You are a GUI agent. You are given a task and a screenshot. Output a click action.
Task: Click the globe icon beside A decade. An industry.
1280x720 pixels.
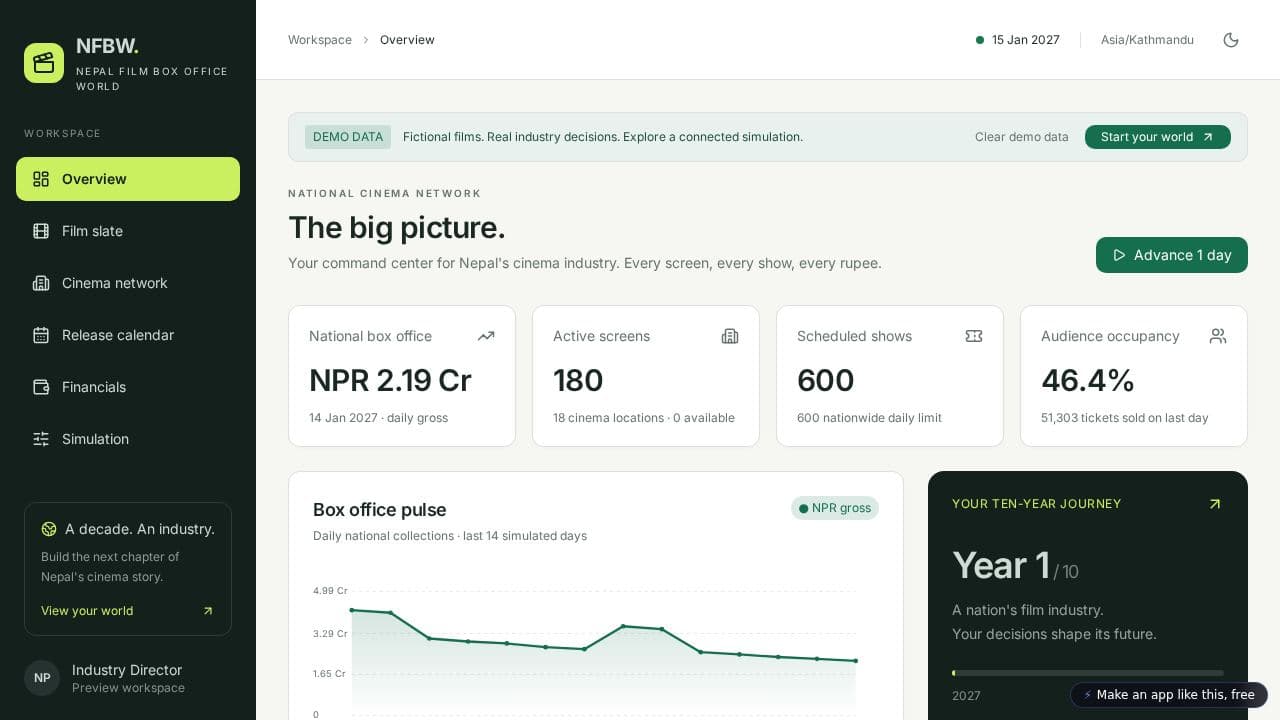pyautogui.click(x=49, y=529)
